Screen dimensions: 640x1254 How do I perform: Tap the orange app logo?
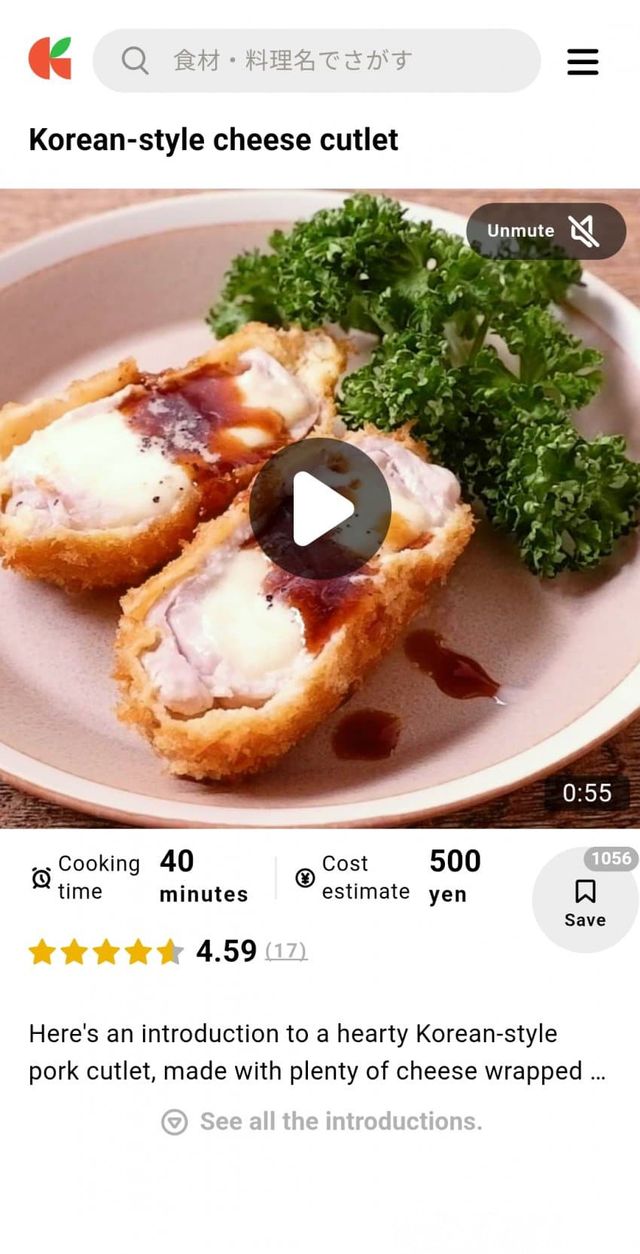(x=50, y=59)
